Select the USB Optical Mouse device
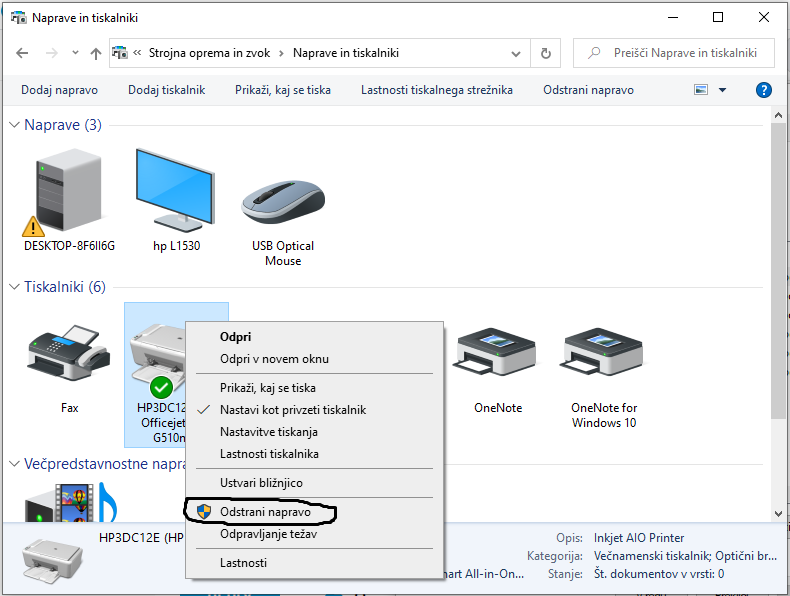Viewport: 790px width, 596px height. click(283, 200)
